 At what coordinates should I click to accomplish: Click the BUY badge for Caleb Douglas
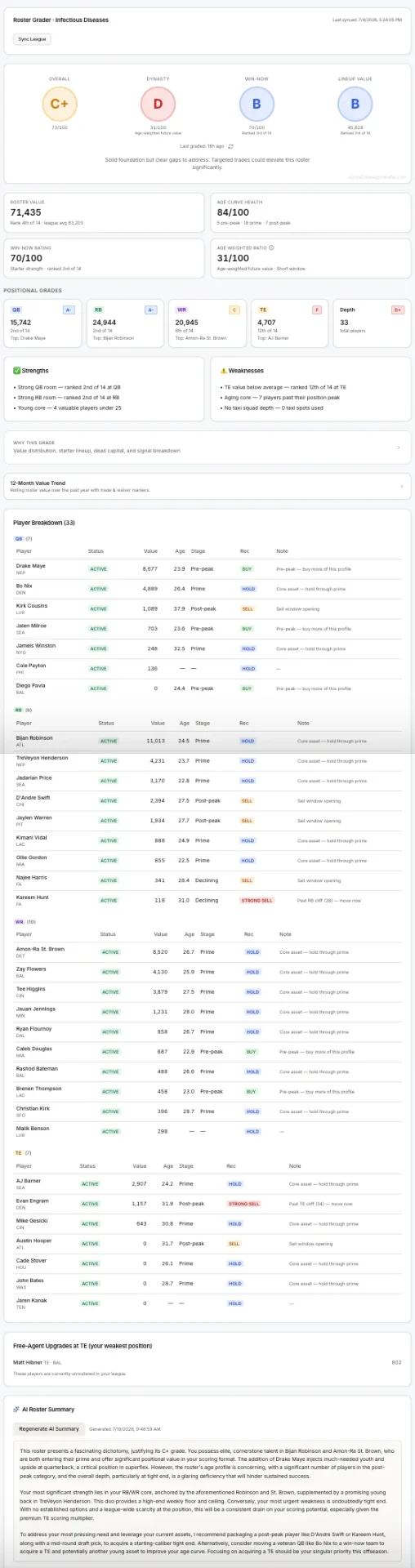point(252,1052)
